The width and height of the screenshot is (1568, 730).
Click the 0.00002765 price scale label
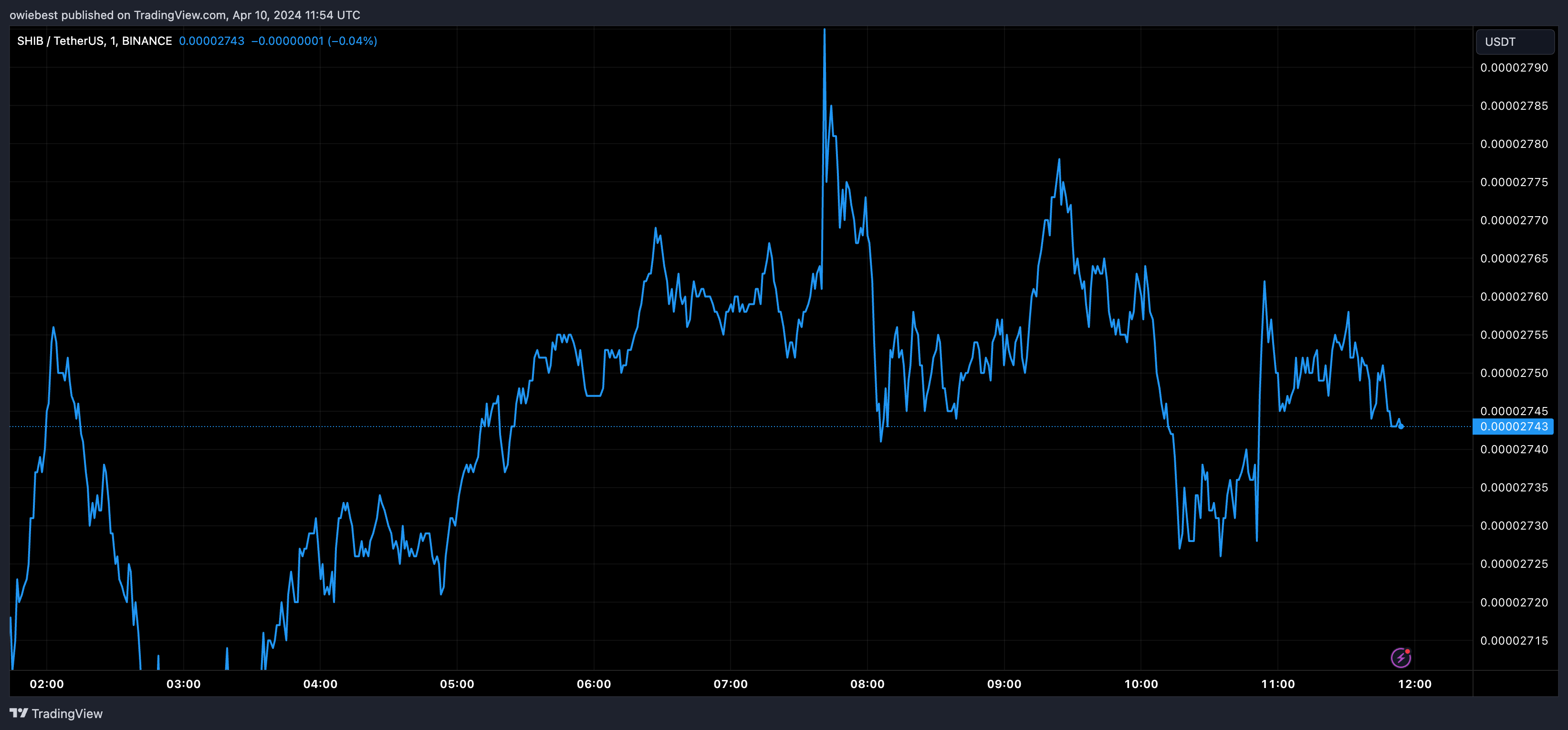(x=1514, y=258)
